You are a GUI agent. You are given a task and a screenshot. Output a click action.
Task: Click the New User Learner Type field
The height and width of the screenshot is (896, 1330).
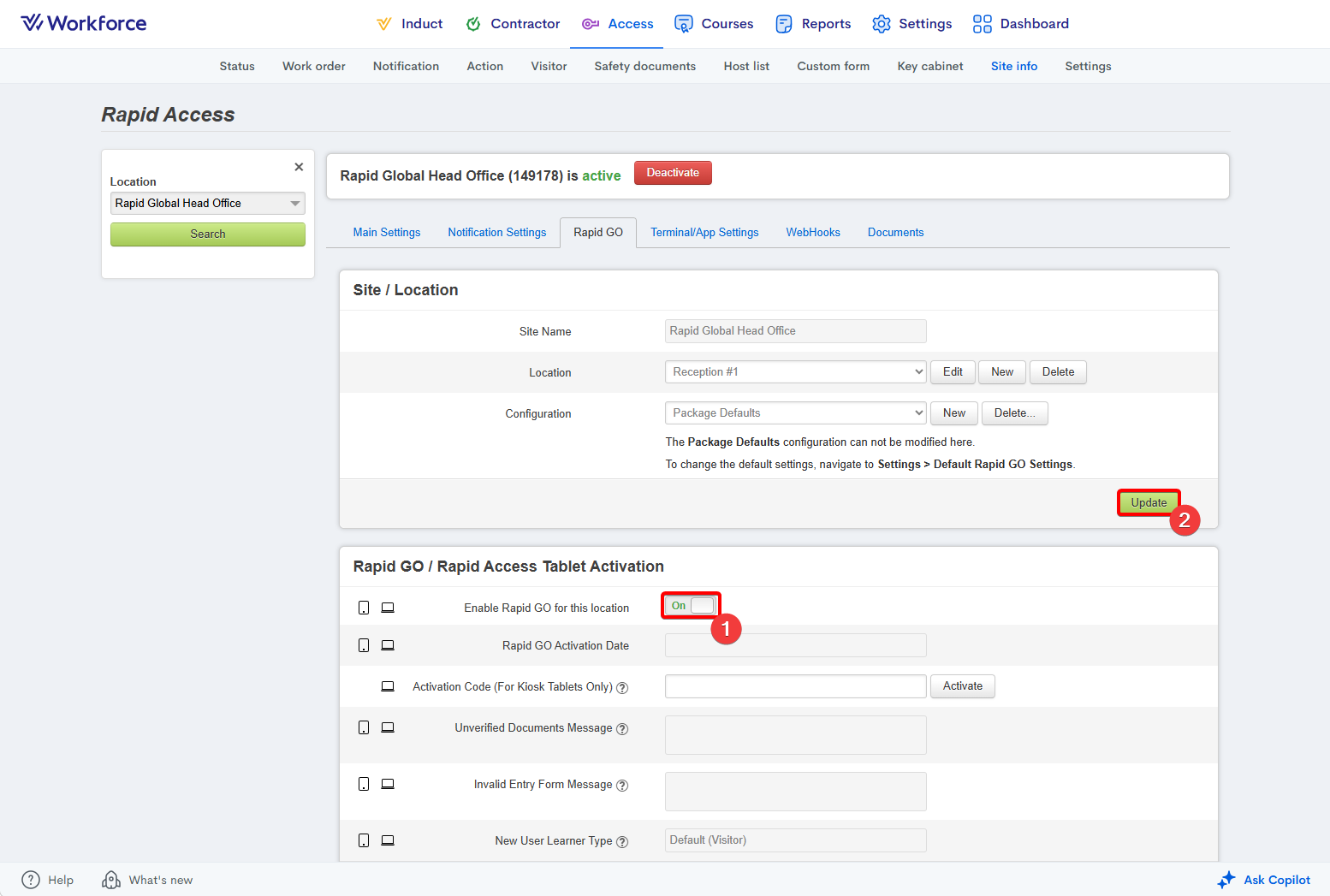(x=796, y=840)
